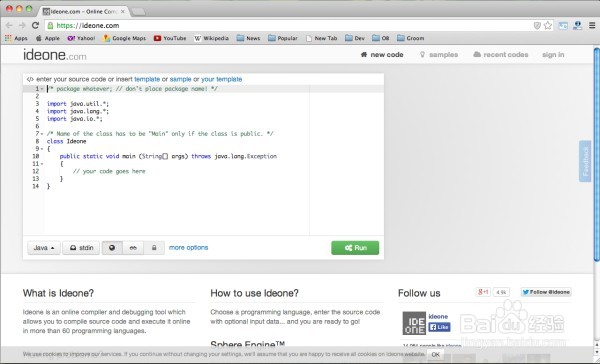600x364 pixels.
Task: Open the Yahoo! bookmark
Action: point(81,38)
